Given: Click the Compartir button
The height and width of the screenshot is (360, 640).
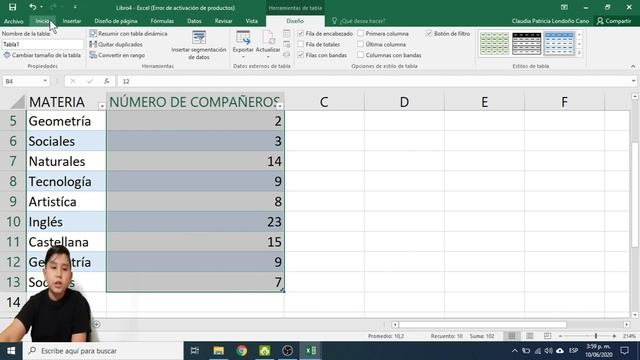Looking at the screenshot, I should [x=614, y=21].
